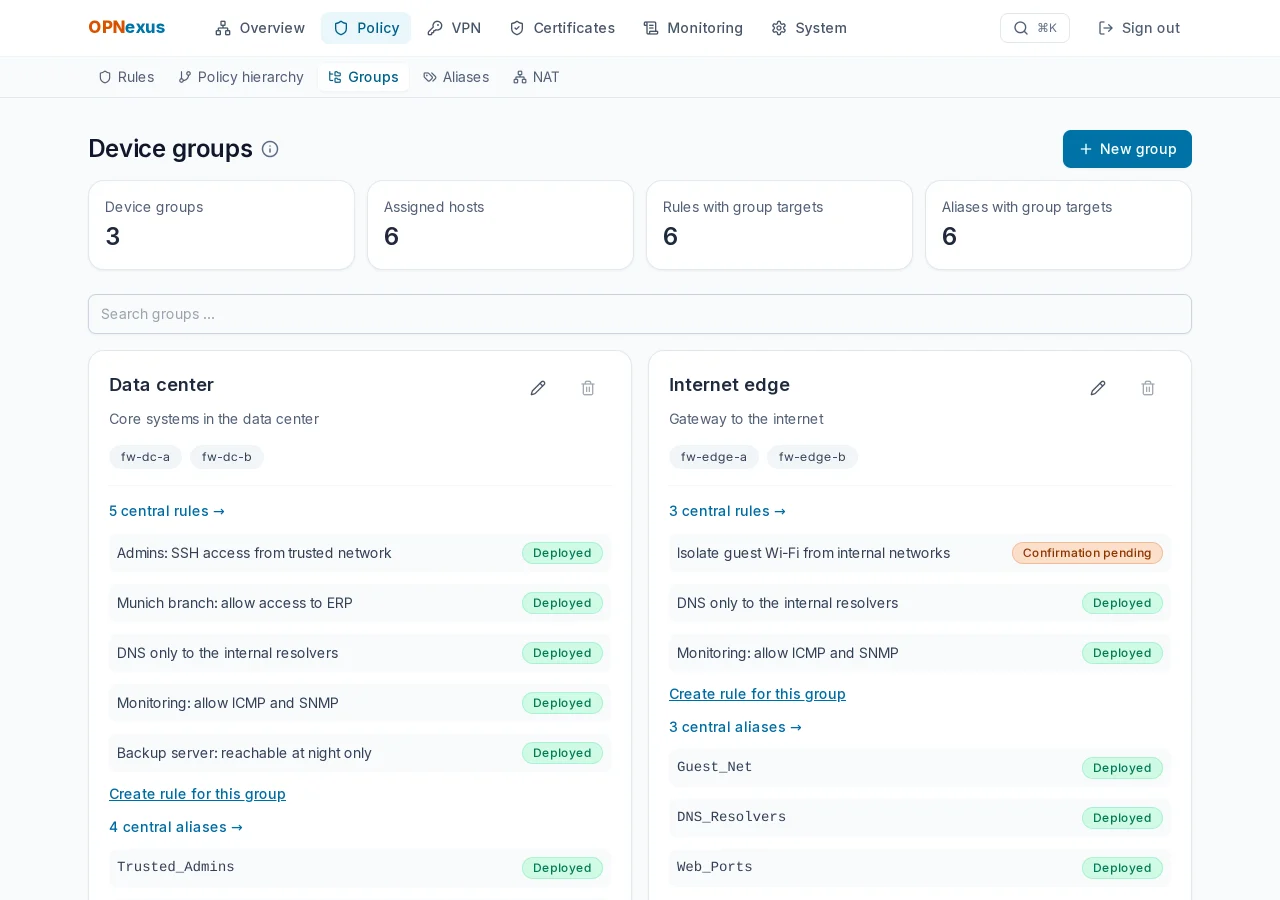The height and width of the screenshot is (900, 1280).
Task: Click the New group button
Action: [x=1127, y=149]
